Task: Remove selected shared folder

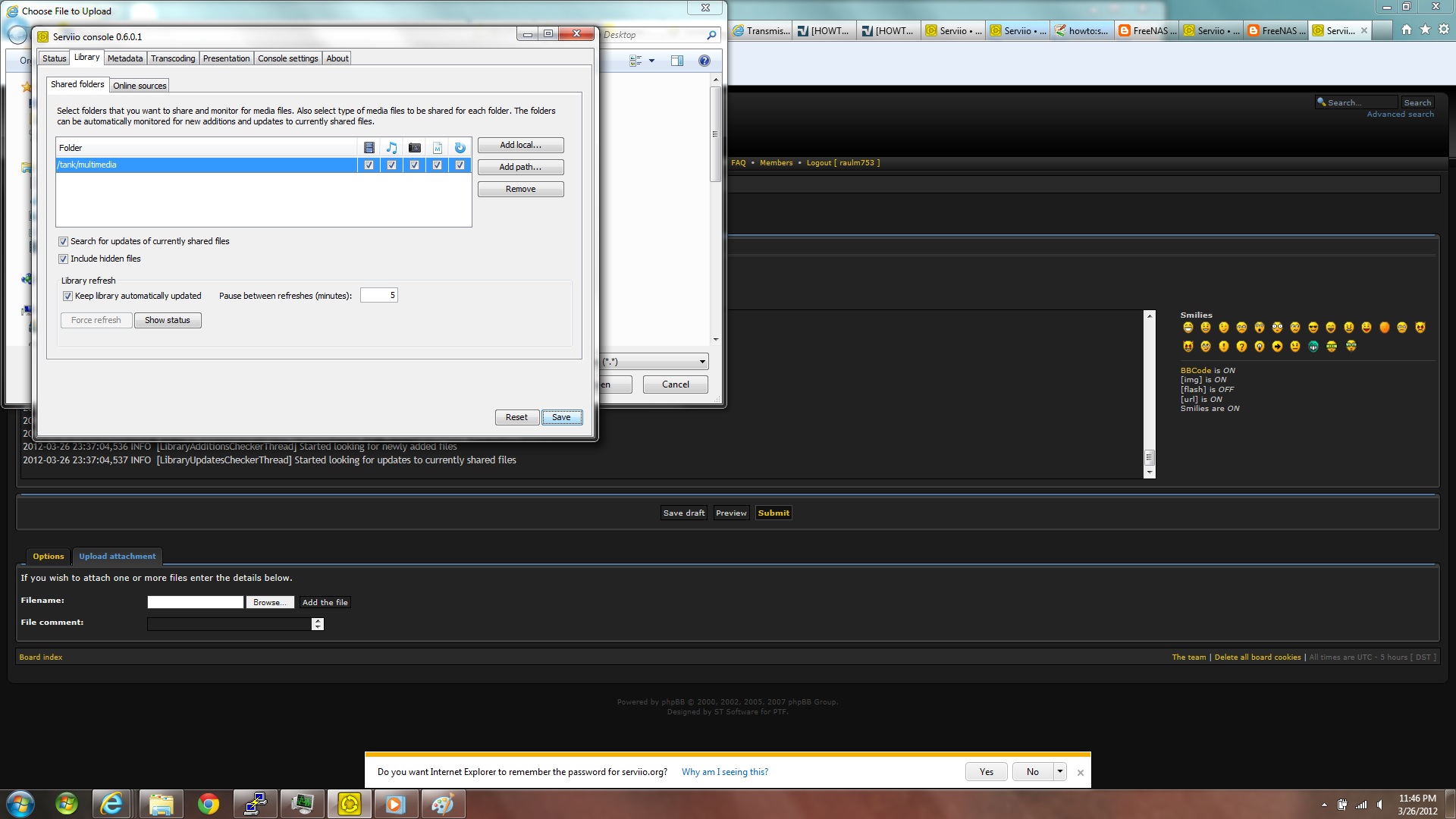Action: coord(521,189)
